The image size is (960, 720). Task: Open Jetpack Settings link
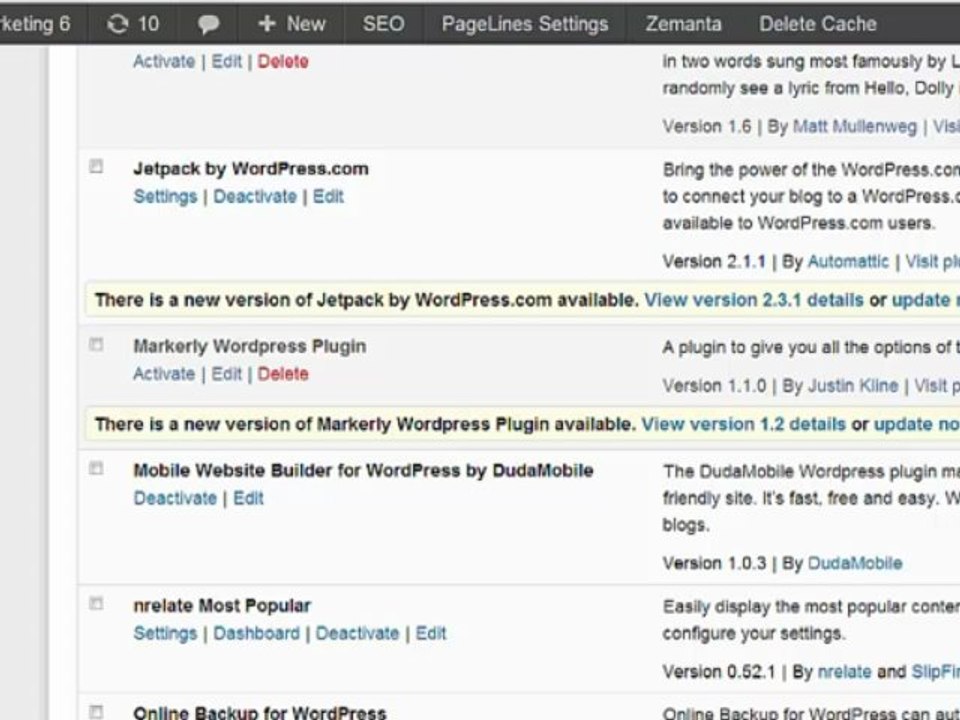165,197
